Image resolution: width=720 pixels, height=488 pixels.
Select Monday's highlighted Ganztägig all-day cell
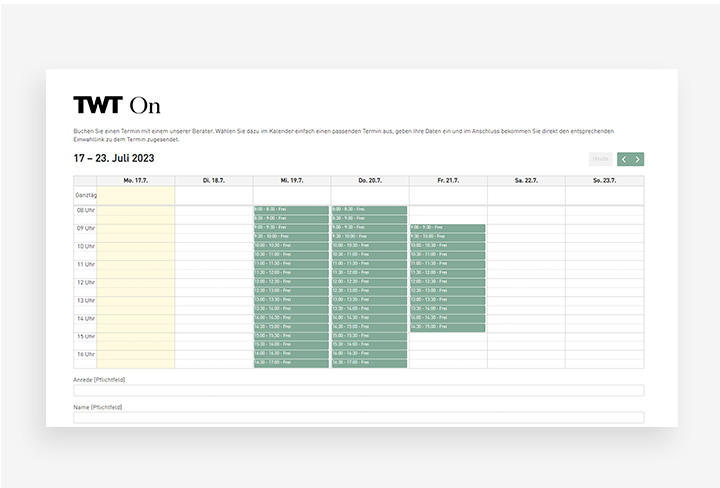point(135,196)
